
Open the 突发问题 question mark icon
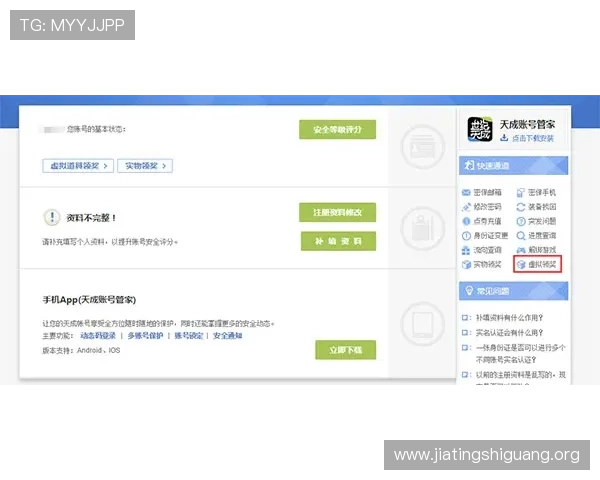pyautogui.click(x=520, y=221)
